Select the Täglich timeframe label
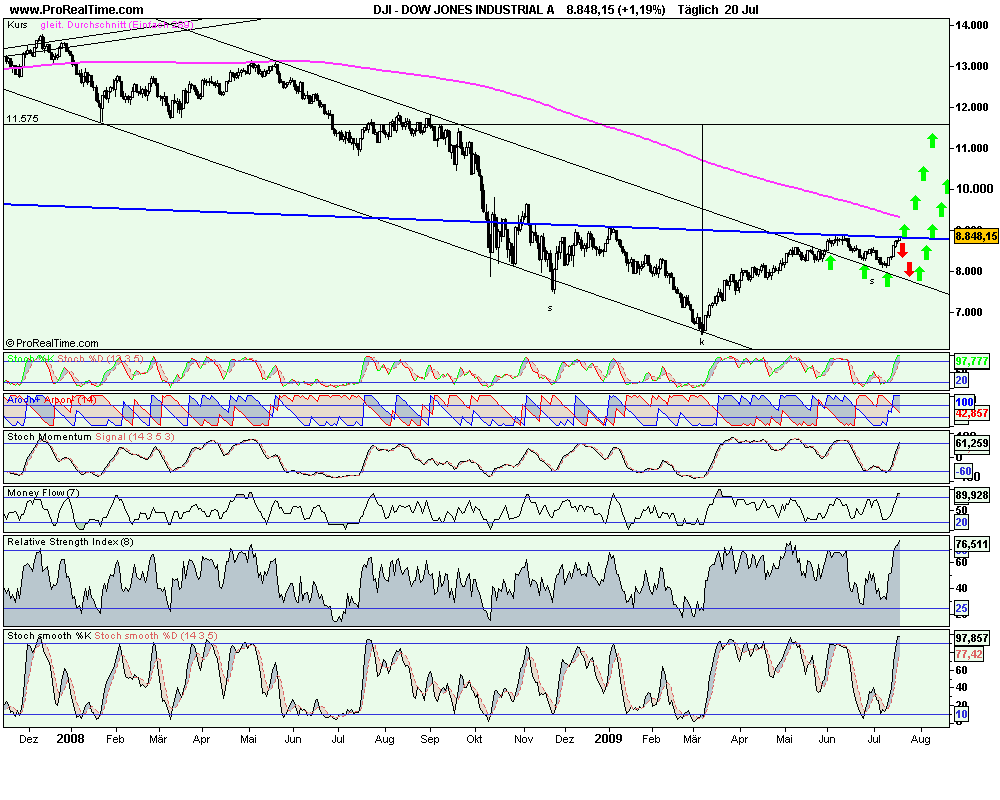 pyautogui.click(x=698, y=10)
